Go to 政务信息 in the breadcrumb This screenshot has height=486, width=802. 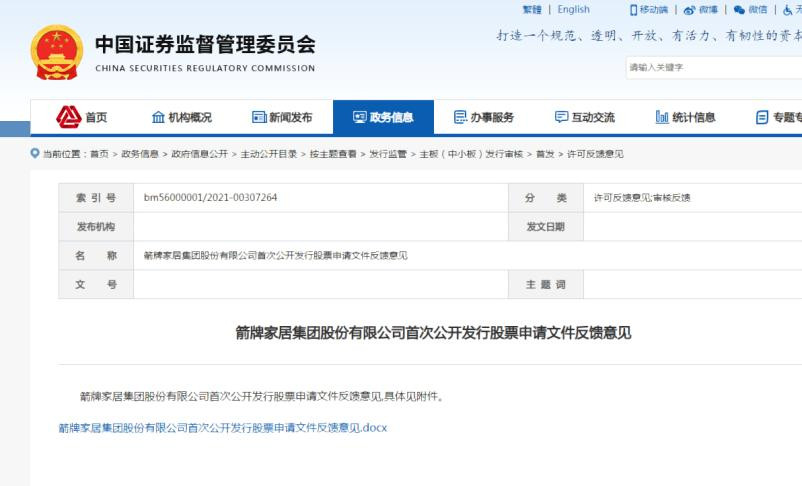[140, 154]
